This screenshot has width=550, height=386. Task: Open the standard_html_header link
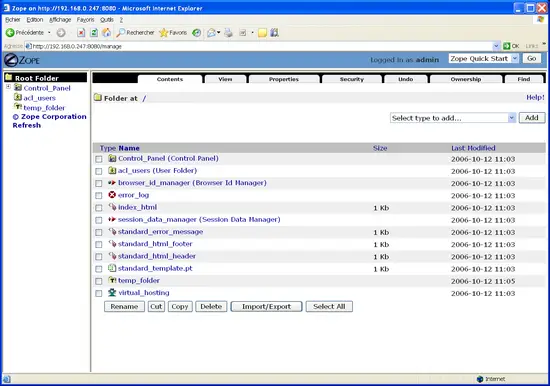157,256
